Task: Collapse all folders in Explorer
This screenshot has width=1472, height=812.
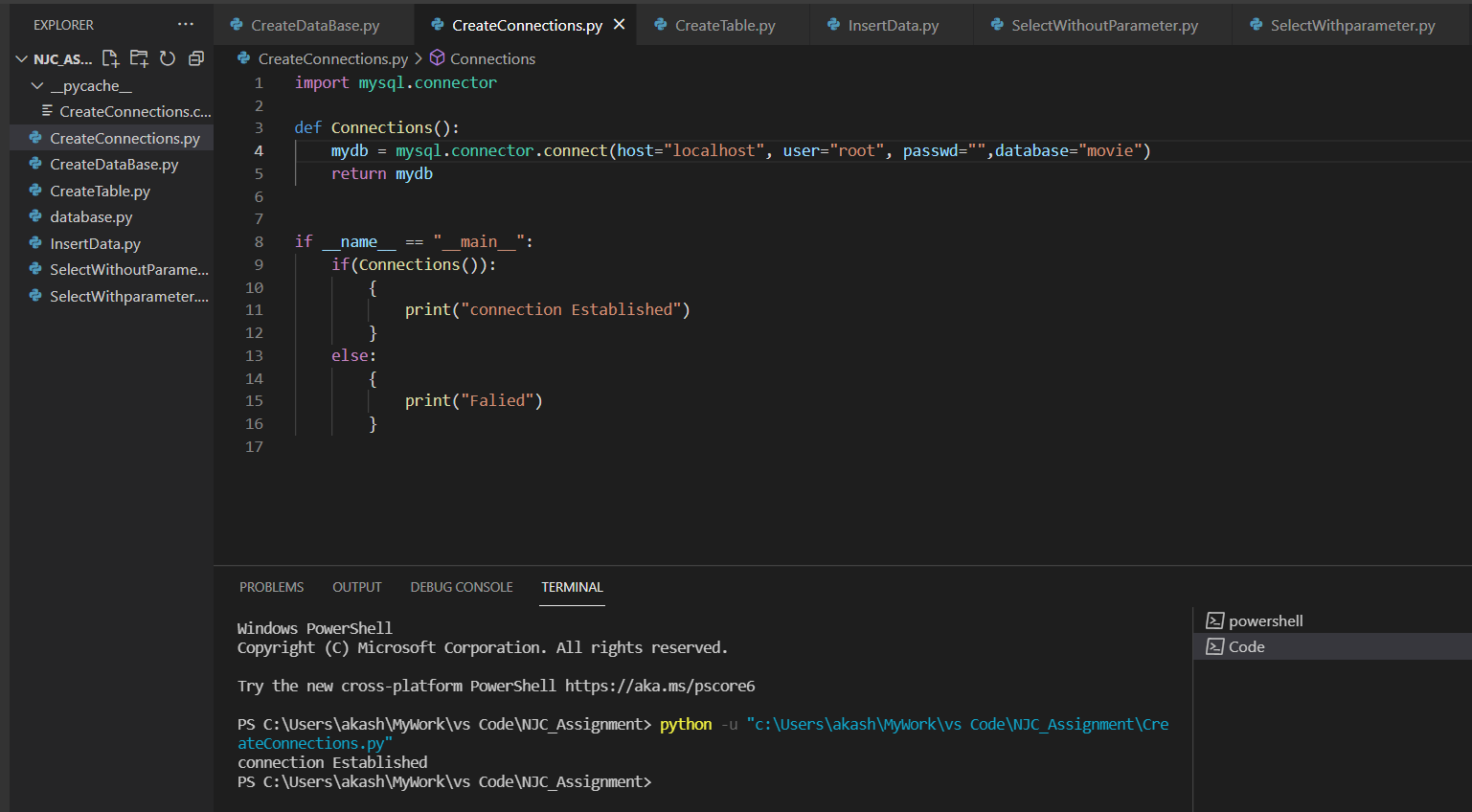Action: 196,58
